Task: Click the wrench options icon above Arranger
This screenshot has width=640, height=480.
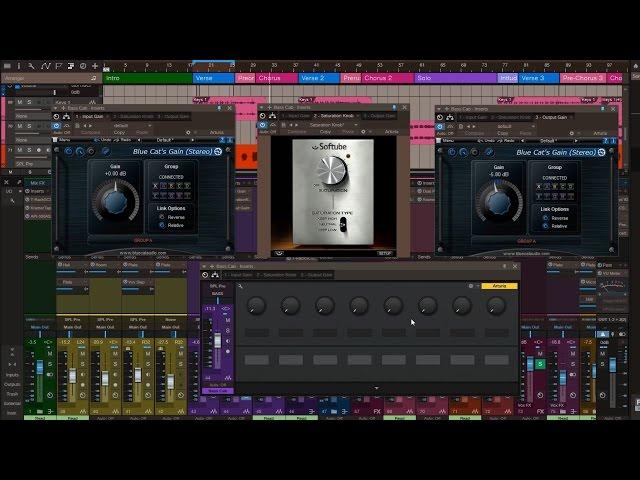Action: click(31, 66)
